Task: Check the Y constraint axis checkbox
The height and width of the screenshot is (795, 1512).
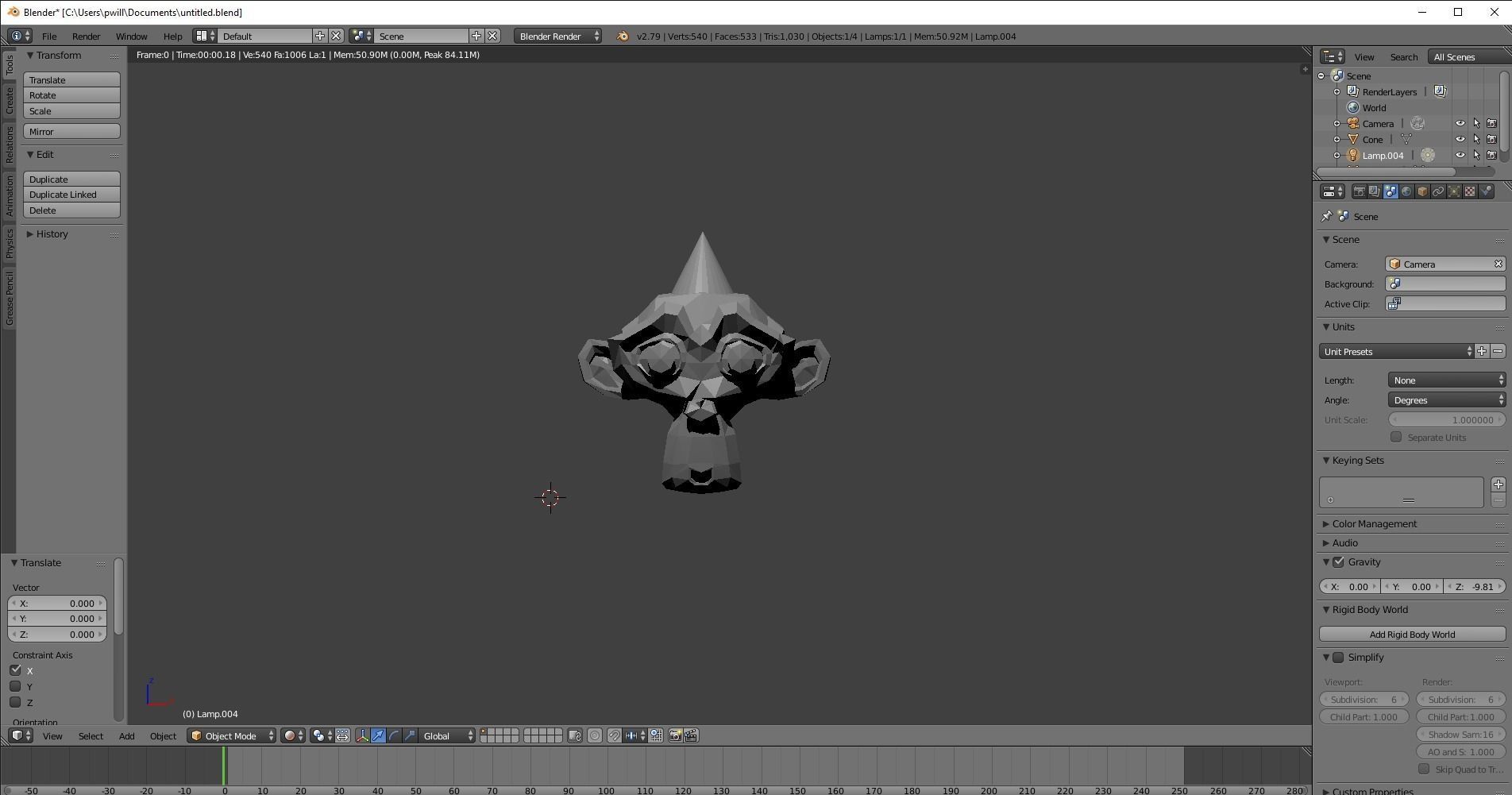Action: click(15, 686)
